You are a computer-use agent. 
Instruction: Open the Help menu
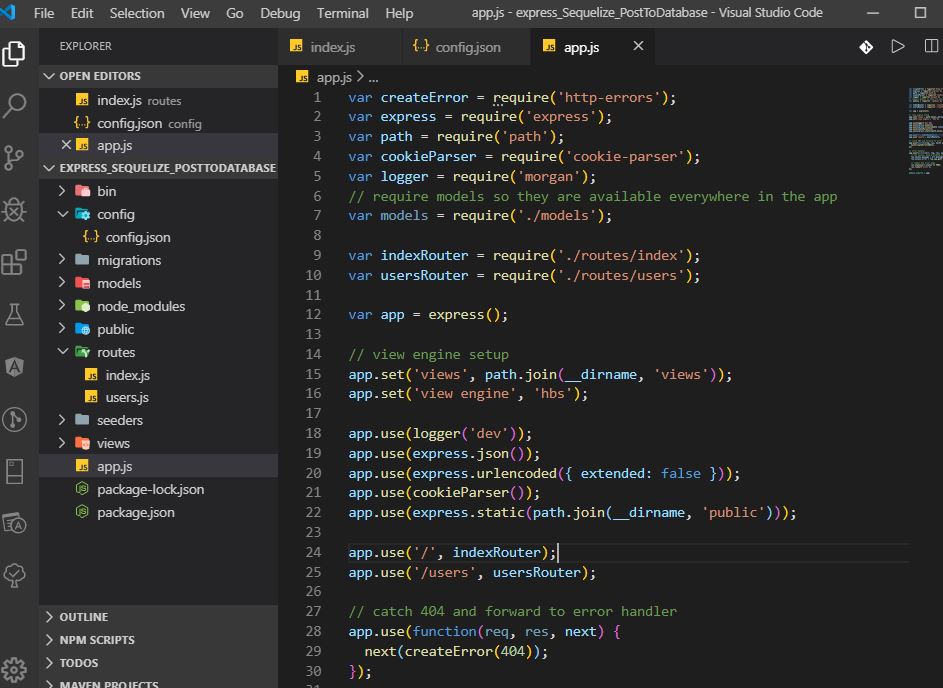tap(399, 13)
